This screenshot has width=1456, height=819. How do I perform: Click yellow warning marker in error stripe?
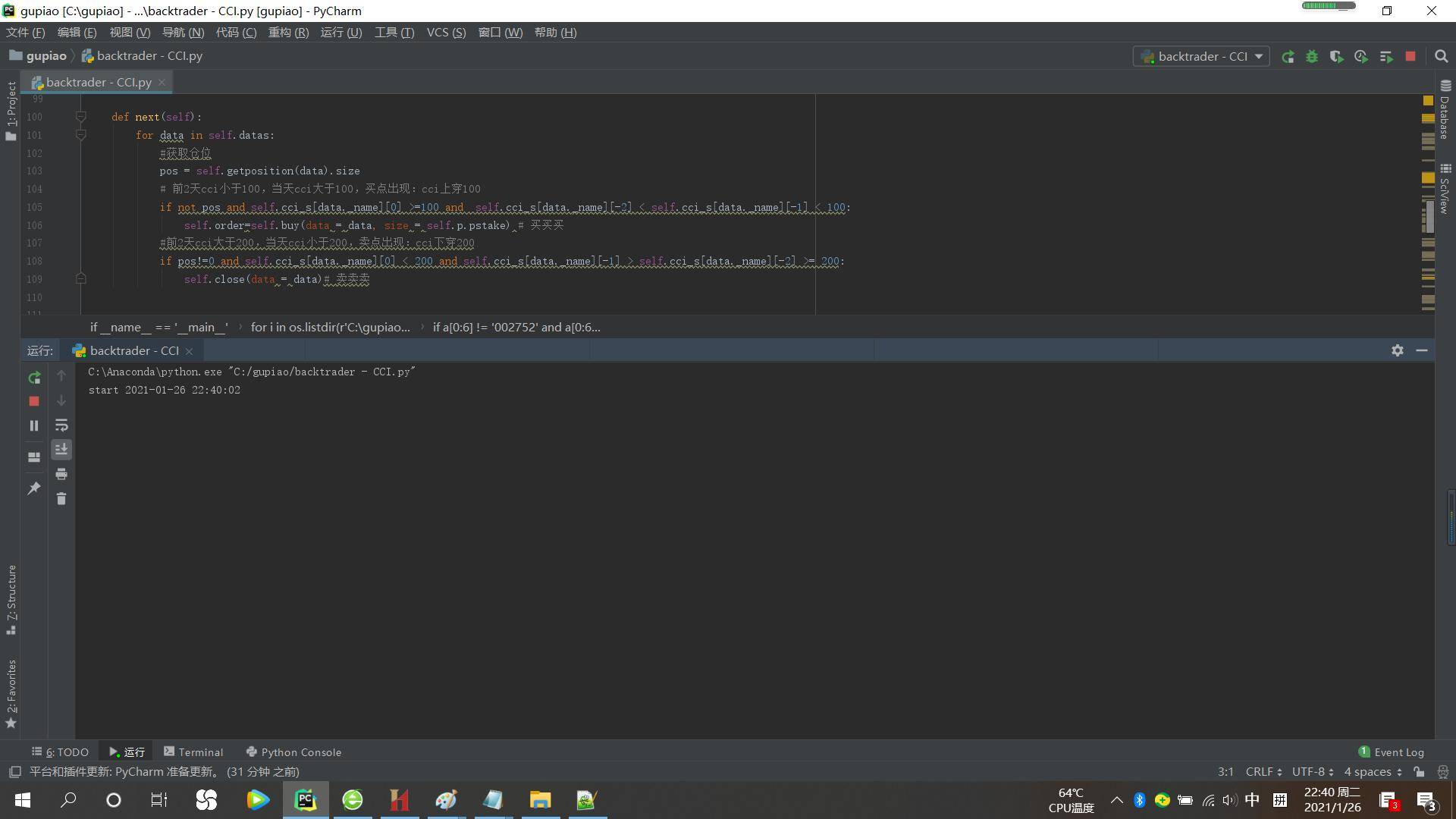coord(1428,101)
